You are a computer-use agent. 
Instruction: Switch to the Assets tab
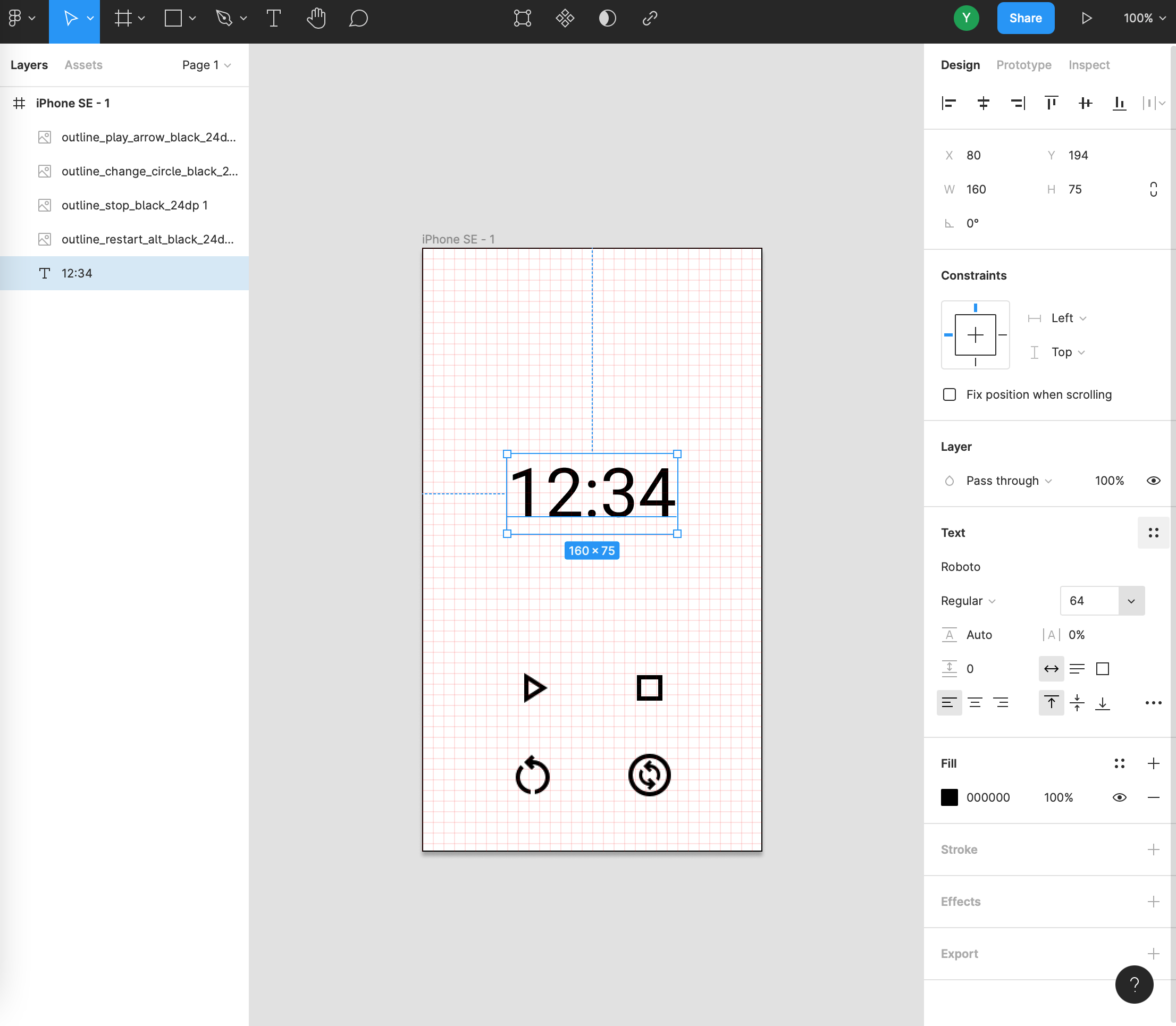(83, 65)
